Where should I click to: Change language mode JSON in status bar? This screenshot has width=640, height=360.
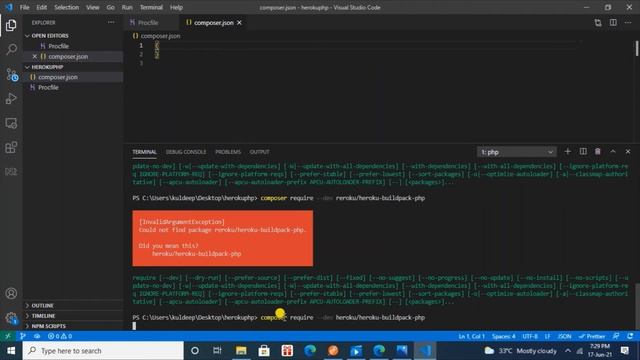coord(564,336)
